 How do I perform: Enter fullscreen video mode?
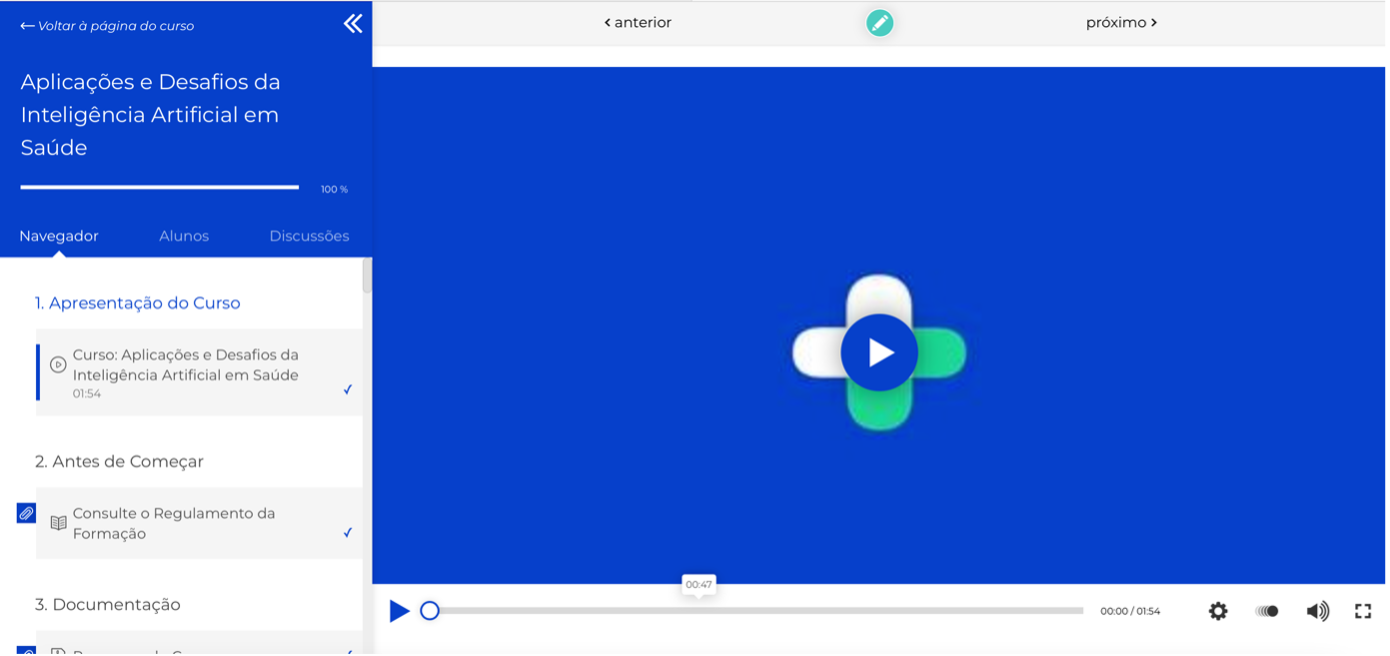click(1363, 611)
